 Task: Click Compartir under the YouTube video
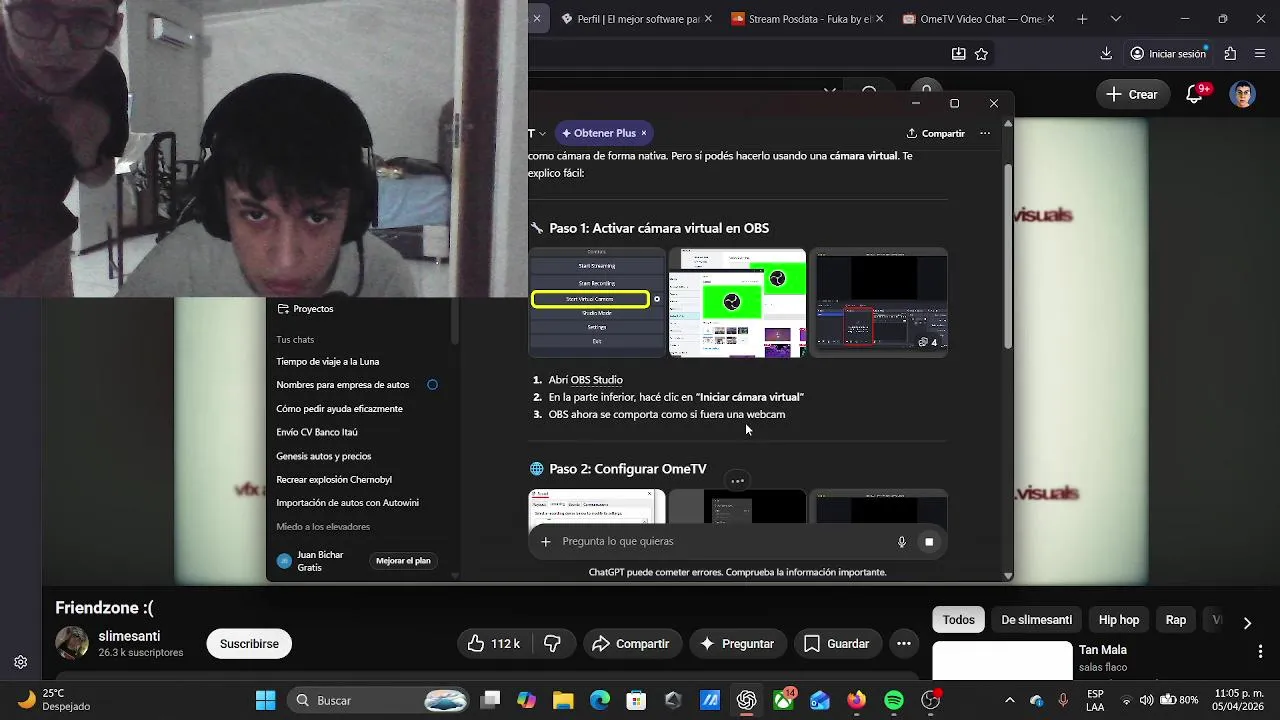pos(631,644)
